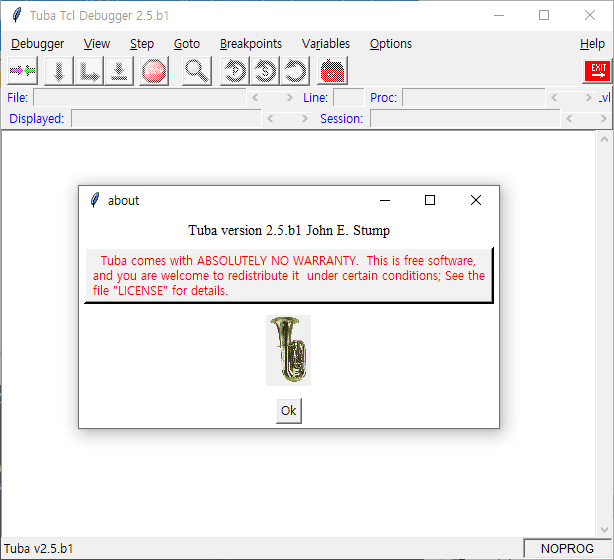Click right scroll arrow beside Proc field
This screenshot has height=560, width=614.
click(589, 98)
